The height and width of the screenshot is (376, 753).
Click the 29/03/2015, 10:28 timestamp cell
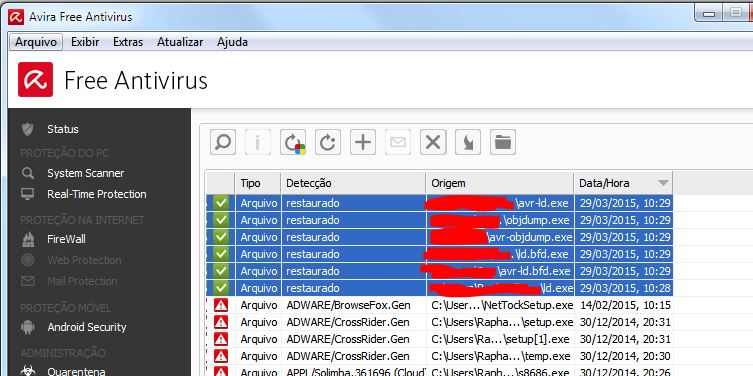[625, 288]
